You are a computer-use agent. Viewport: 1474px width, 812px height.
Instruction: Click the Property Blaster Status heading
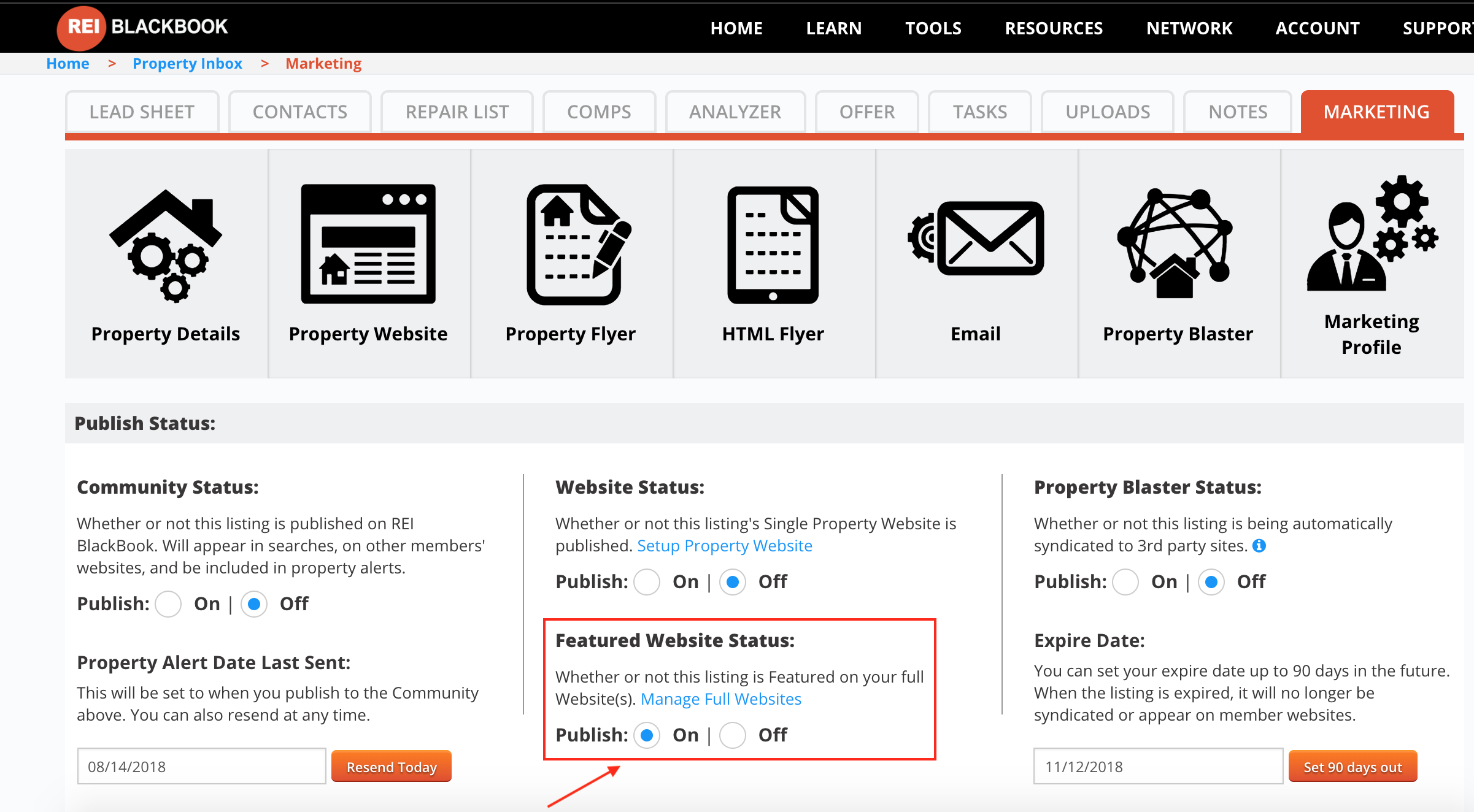(x=1148, y=487)
